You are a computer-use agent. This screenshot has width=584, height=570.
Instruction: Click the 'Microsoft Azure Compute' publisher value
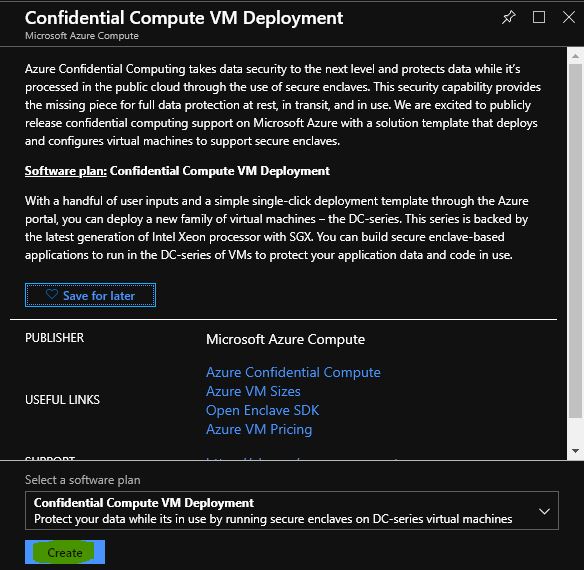click(x=285, y=339)
